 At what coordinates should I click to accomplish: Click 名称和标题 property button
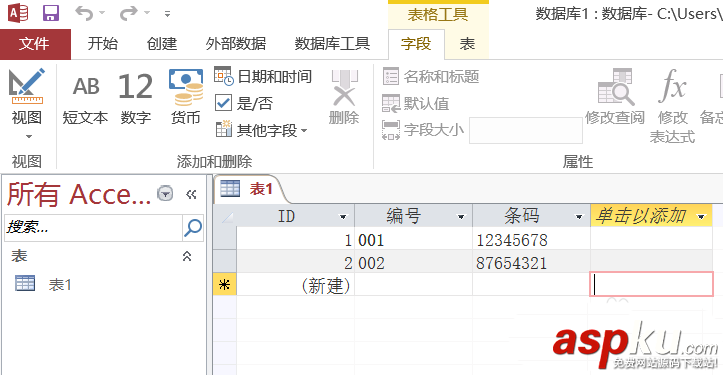pos(431,77)
